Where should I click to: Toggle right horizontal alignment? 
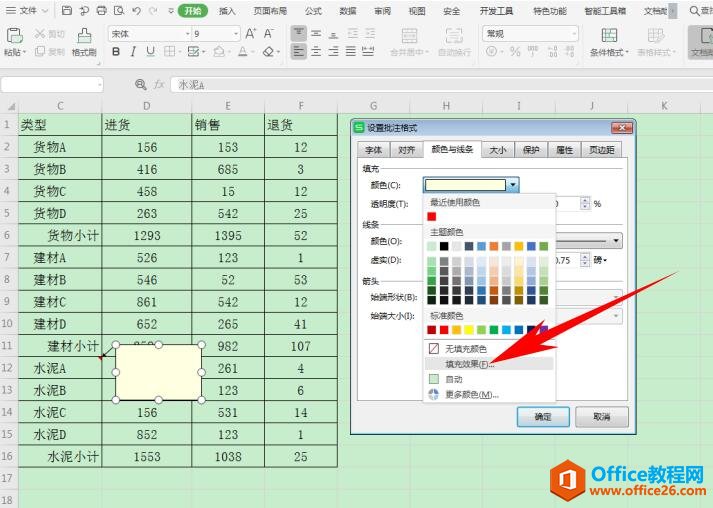[x=333, y=51]
